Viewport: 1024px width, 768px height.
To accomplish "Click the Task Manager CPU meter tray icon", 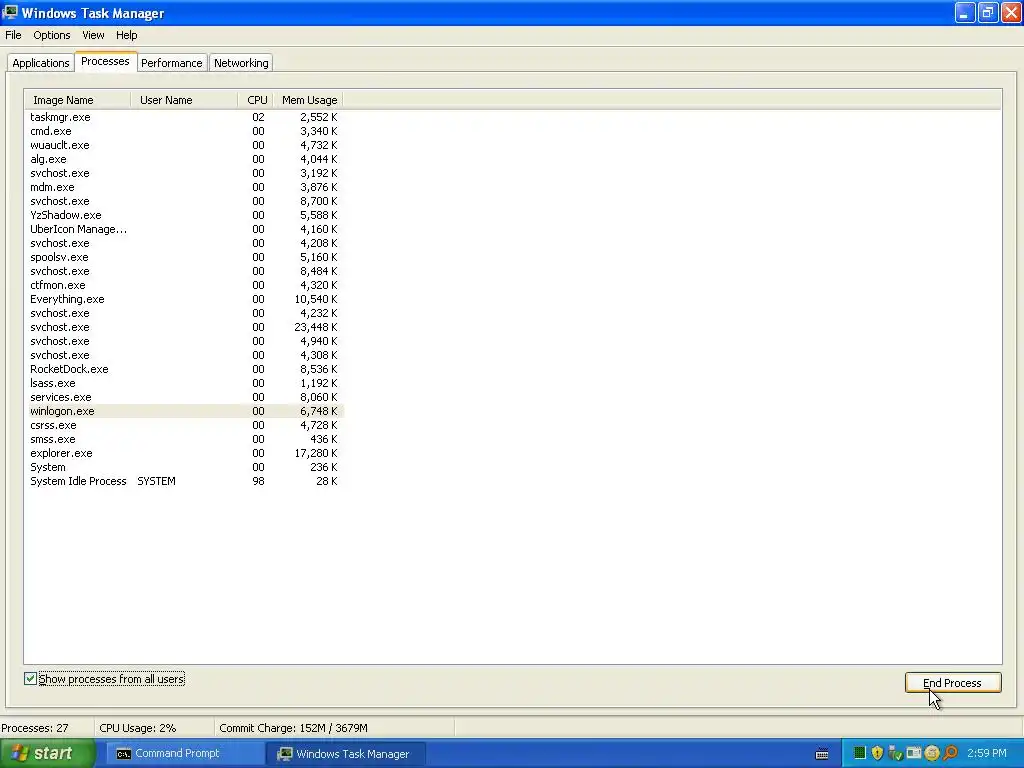I will [860, 753].
